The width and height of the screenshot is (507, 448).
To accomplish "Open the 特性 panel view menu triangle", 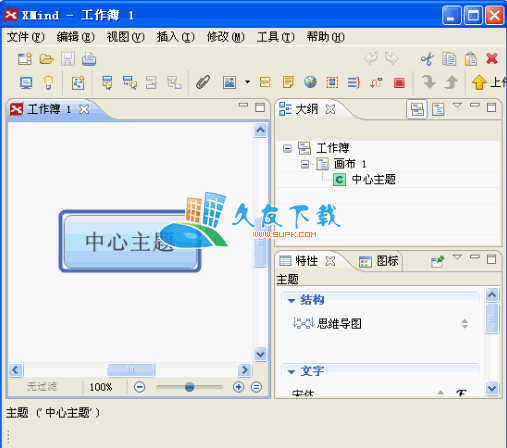I will 457,257.
